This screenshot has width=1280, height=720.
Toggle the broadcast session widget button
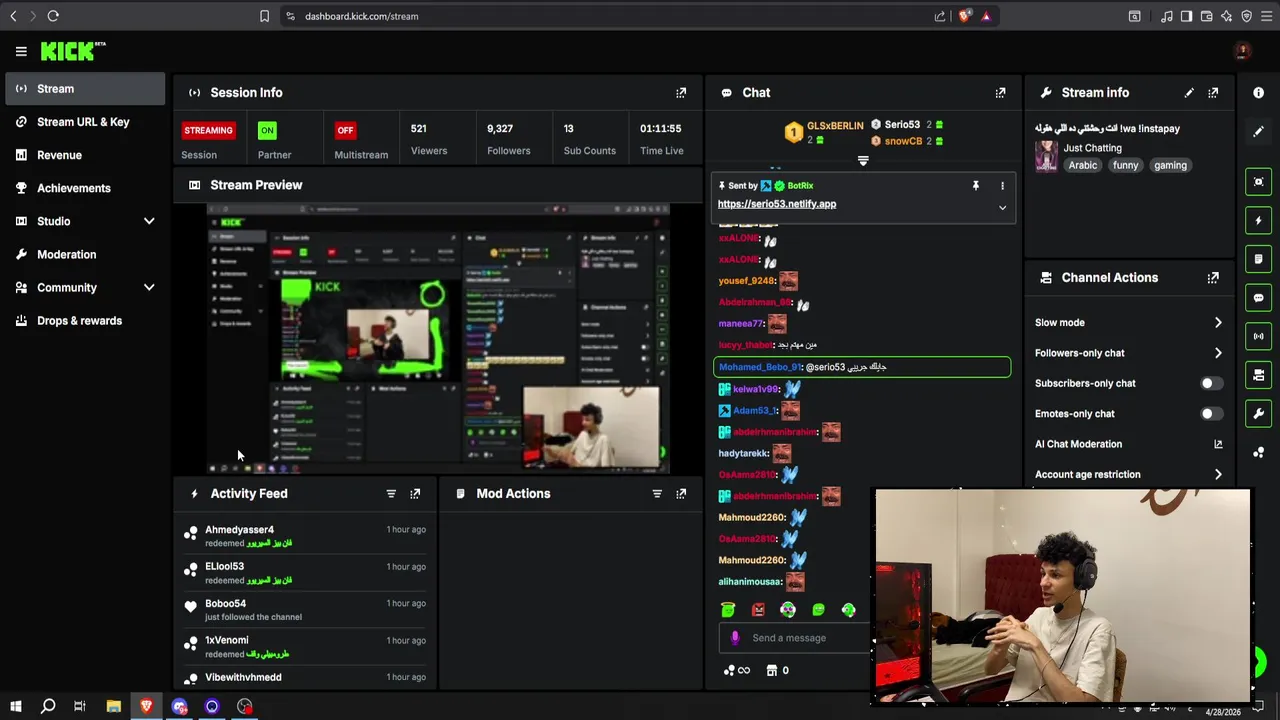[x=1258, y=336]
